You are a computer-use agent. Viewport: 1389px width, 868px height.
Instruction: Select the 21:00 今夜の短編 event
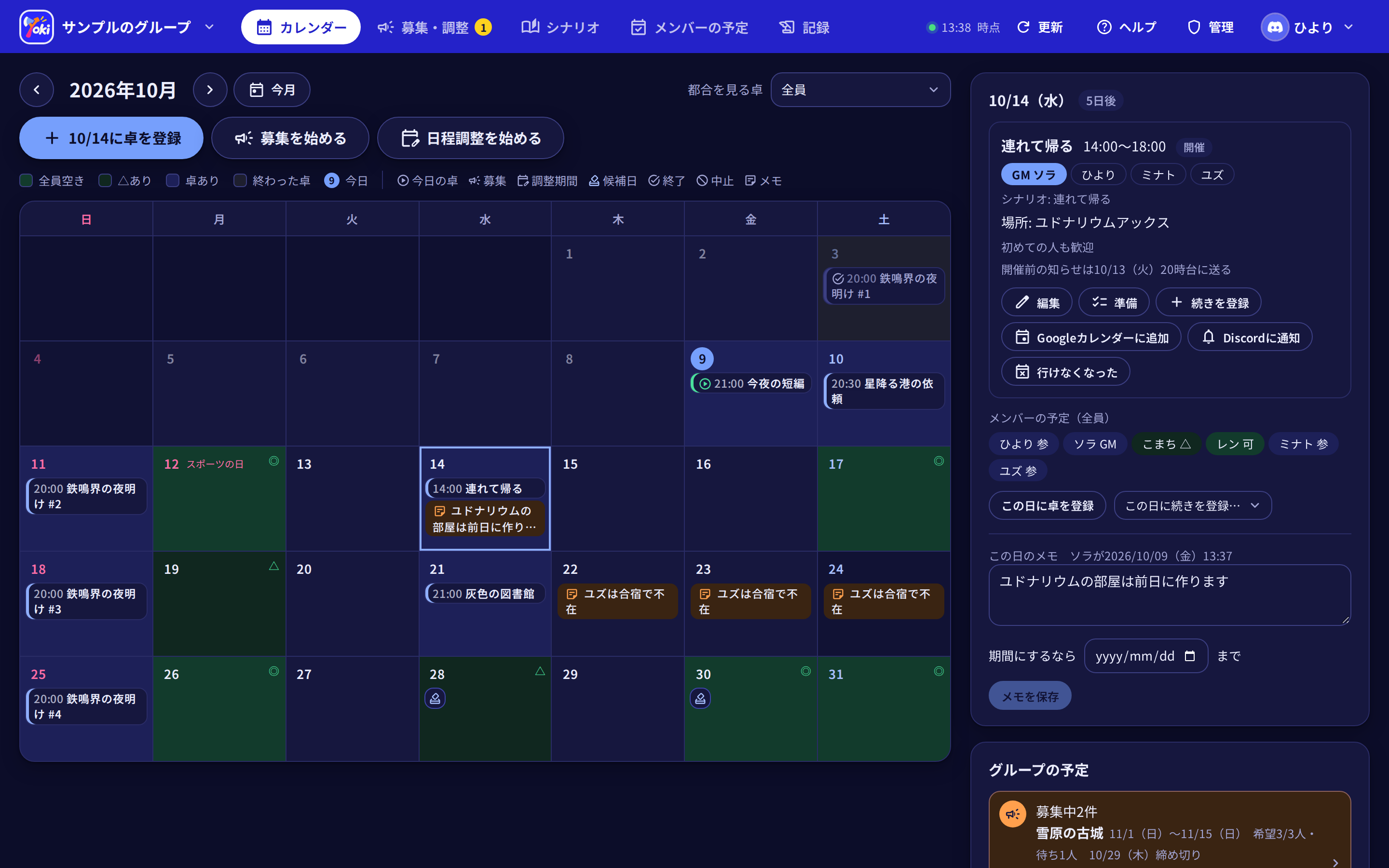click(x=751, y=383)
